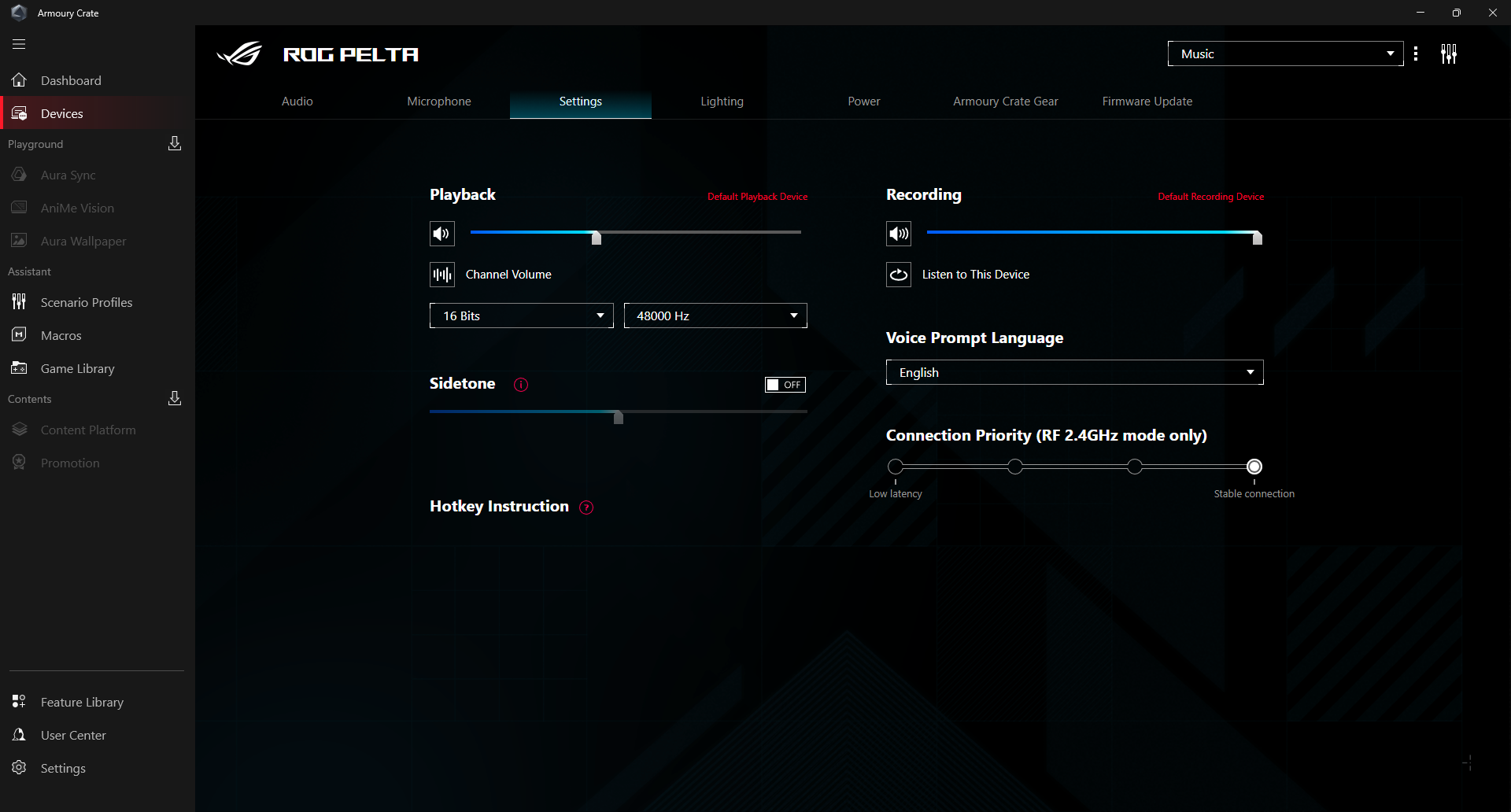
Task: Click the Dashboard home icon
Action: point(20,80)
